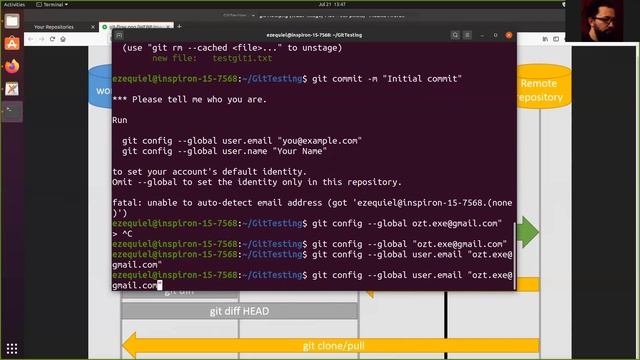Click the 'git clone/pull' arrow label

(x=333, y=346)
